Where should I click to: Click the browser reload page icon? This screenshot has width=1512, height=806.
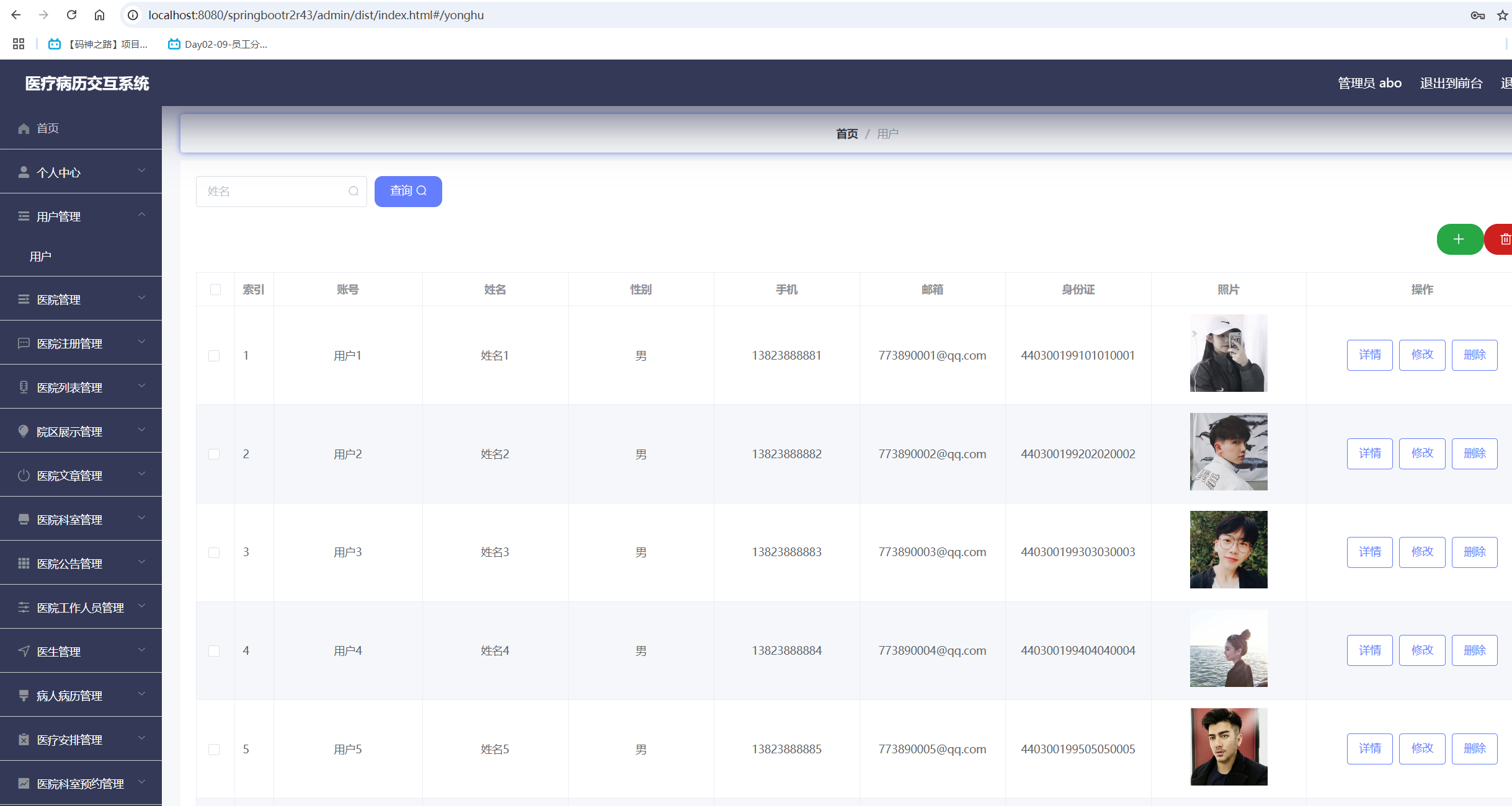click(x=72, y=15)
